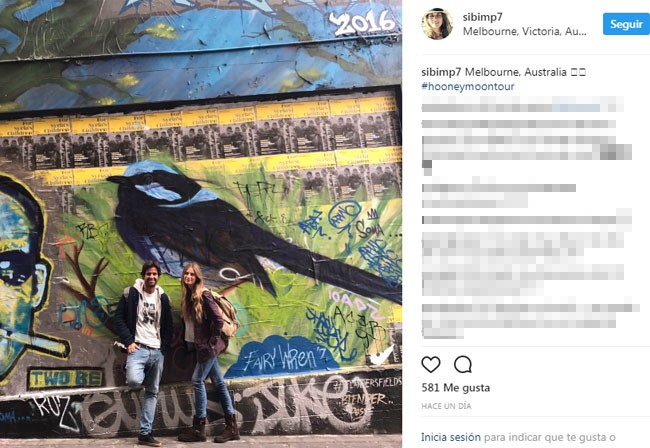The width and height of the screenshot is (650, 448).
Task: Open the Melbourne, Victoria location tag
Action: pos(524,31)
